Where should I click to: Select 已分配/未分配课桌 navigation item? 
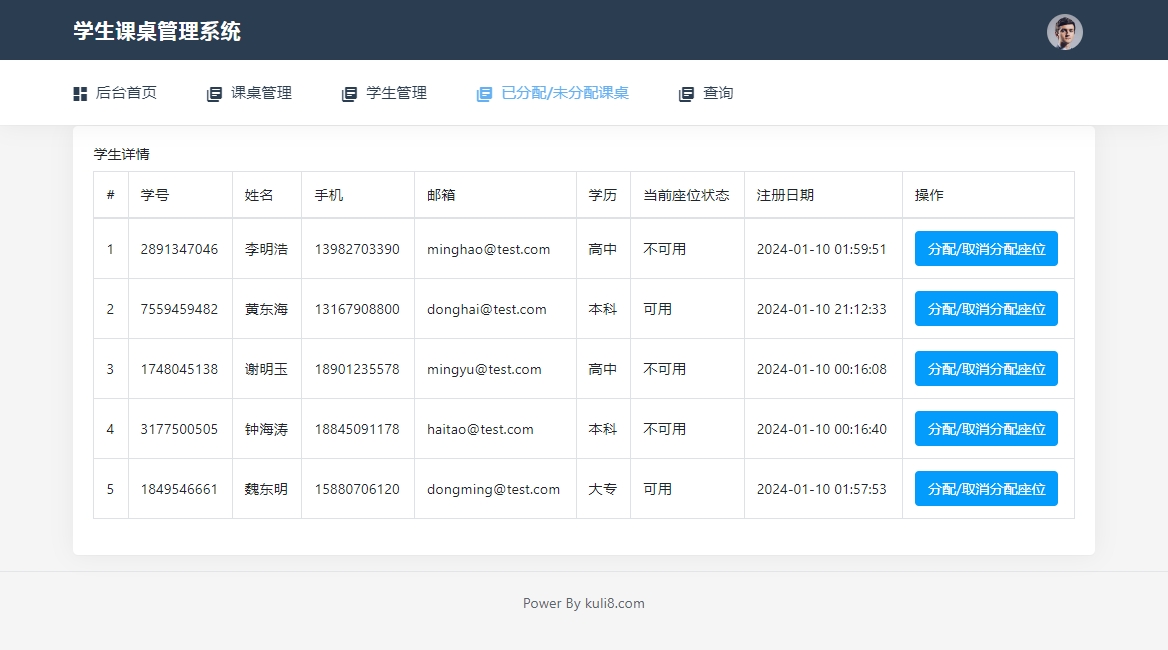click(564, 93)
